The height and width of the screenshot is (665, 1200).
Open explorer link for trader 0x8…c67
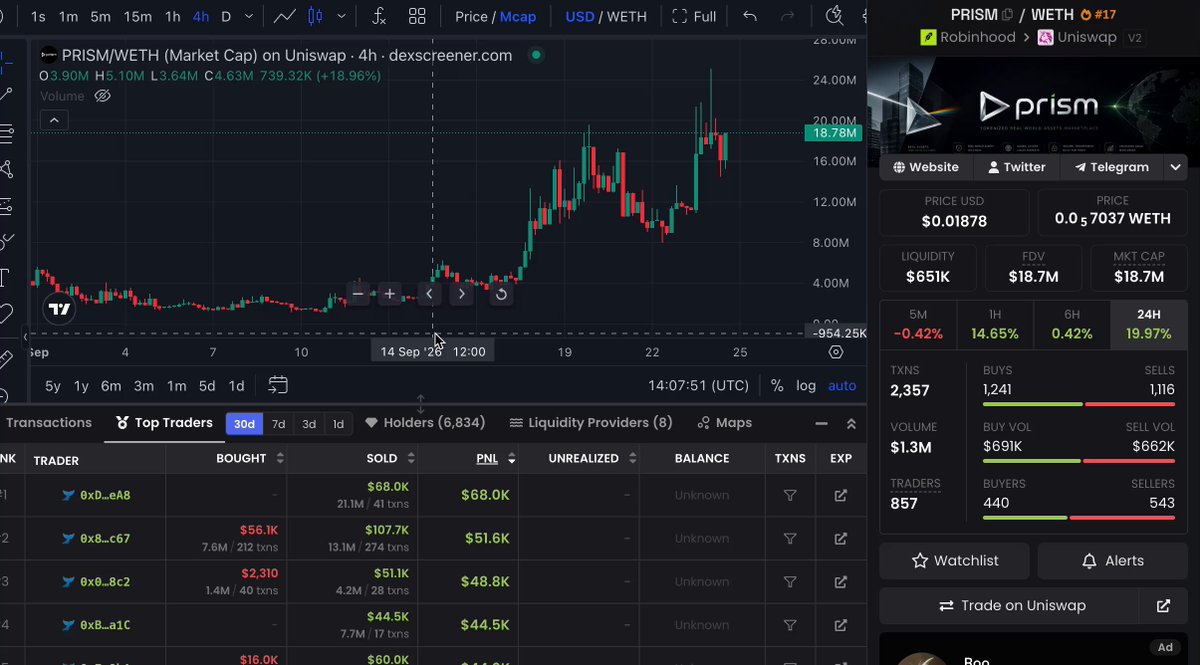[841, 538]
